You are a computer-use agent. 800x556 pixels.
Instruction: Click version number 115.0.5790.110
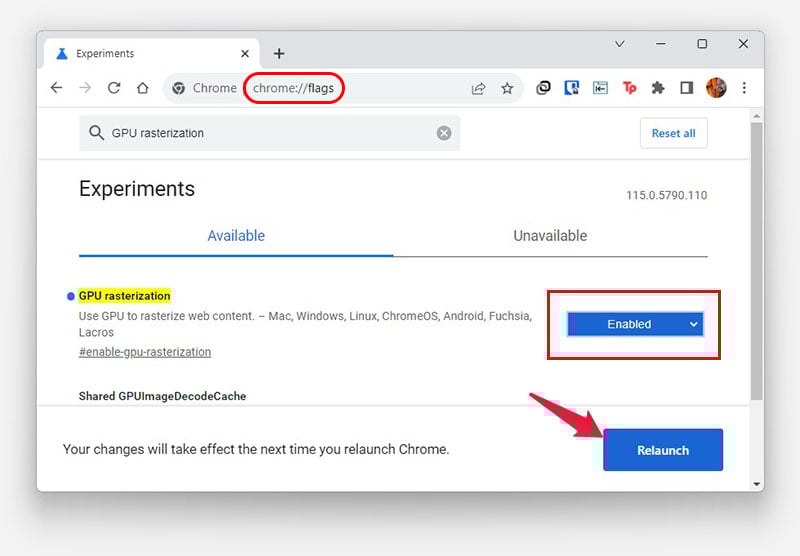pos(666,195)
